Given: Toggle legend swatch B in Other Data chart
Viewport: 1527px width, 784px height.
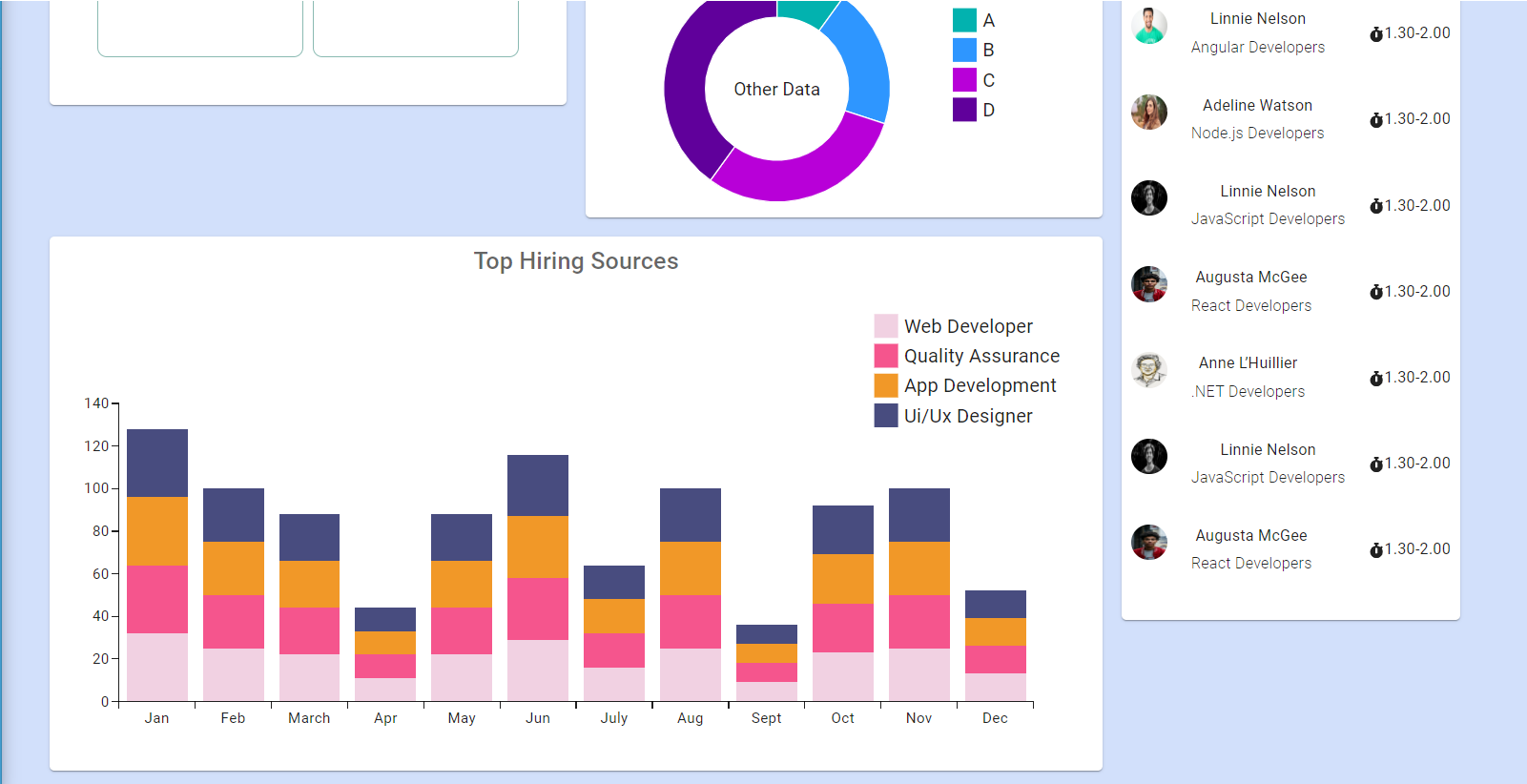Looking at the screenshot, I should pyautogui.click(x=964, y=50).
